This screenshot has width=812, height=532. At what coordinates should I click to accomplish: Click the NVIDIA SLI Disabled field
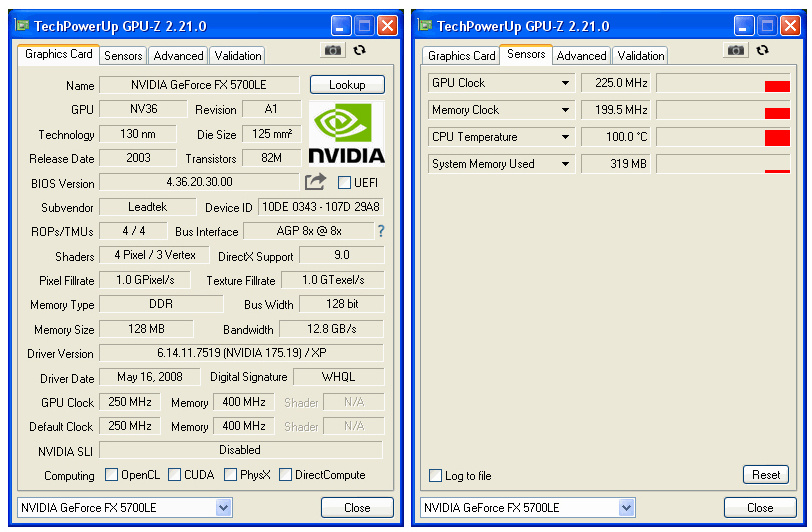[241, 450]
